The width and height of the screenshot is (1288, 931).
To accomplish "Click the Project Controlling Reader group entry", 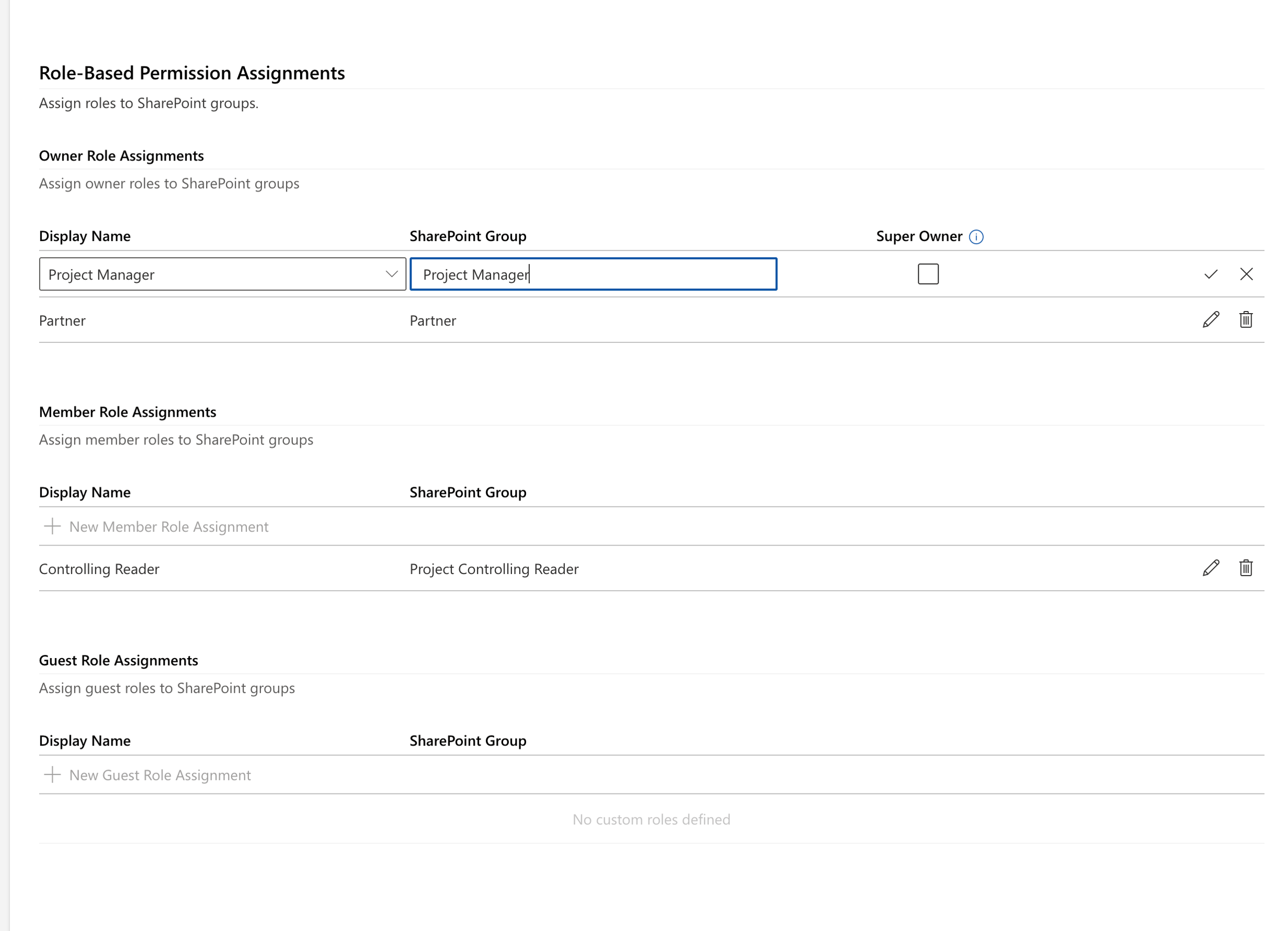I will (x=494, y=568).
